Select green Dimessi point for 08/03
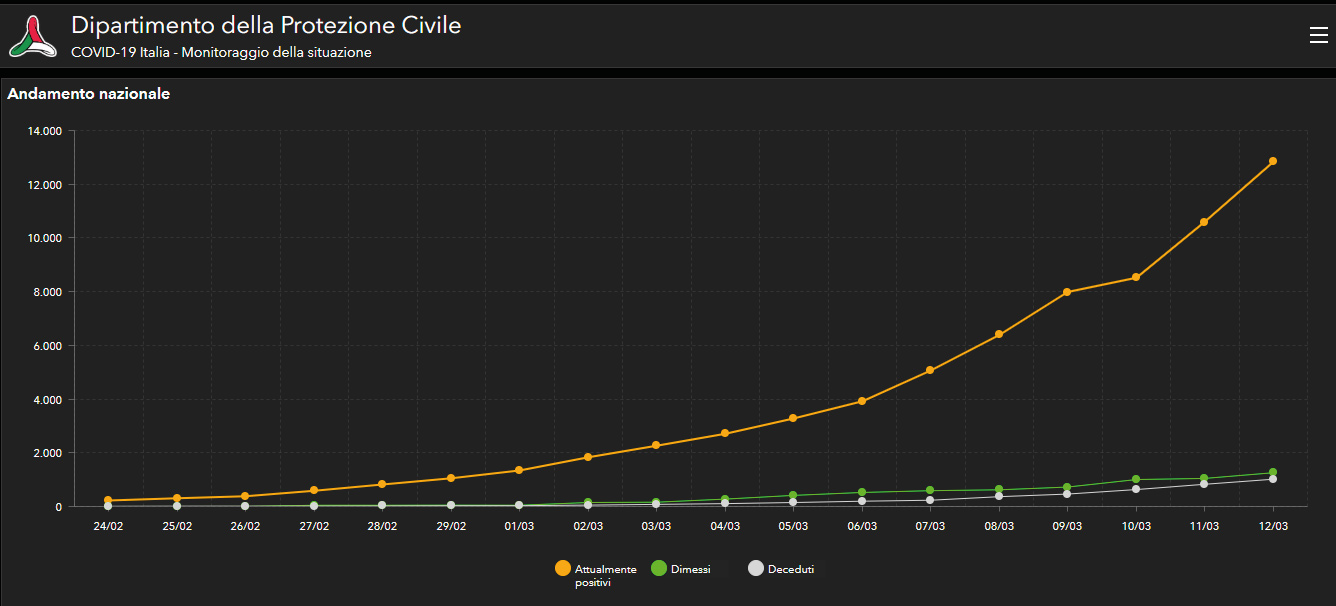Screen dimensions: 1336x606 [999, 490]
